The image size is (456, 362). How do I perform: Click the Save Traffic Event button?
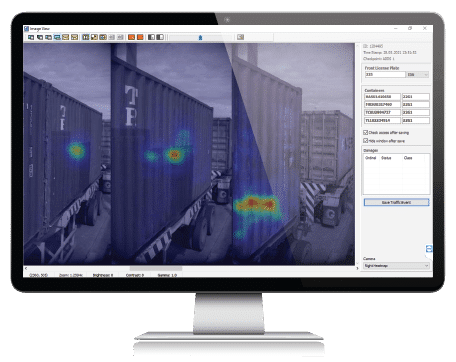tap(396, 202)
